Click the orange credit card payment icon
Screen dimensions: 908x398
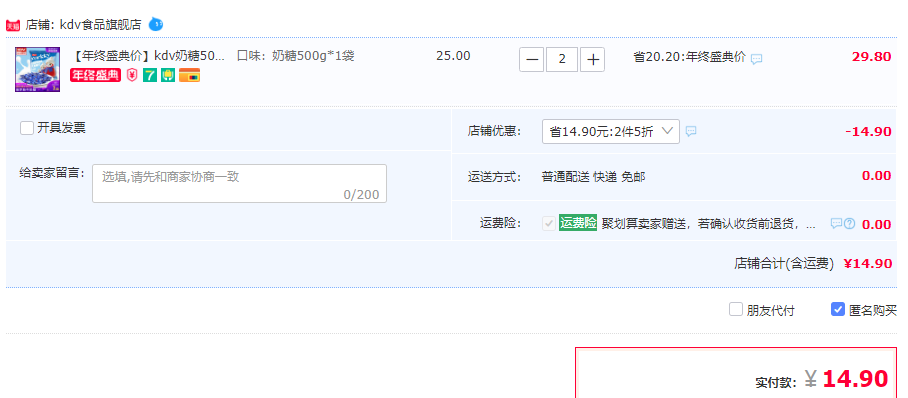click(189, 75)
